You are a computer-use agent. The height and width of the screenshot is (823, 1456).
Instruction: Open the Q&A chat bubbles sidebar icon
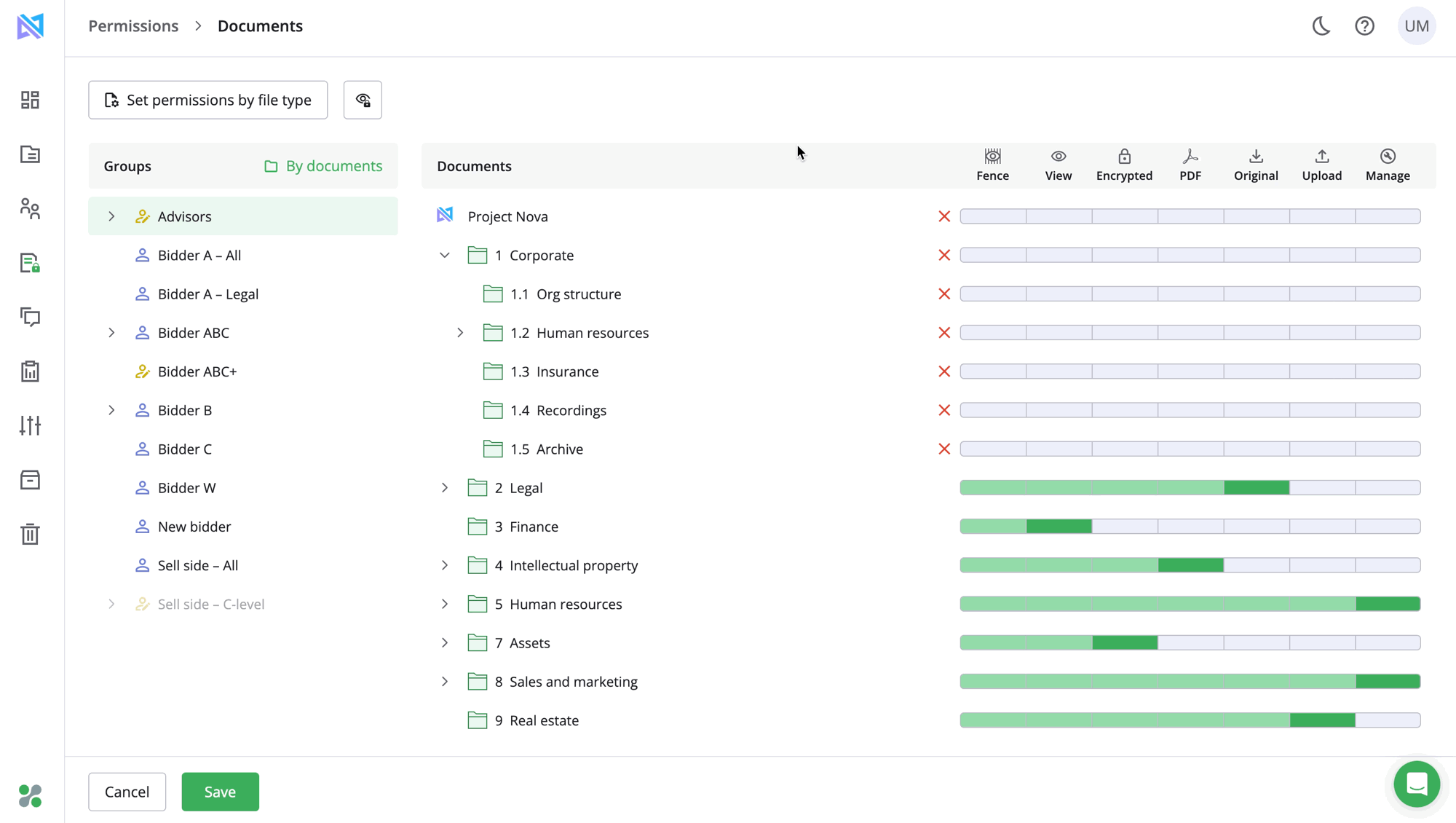[x=30, y=317]
